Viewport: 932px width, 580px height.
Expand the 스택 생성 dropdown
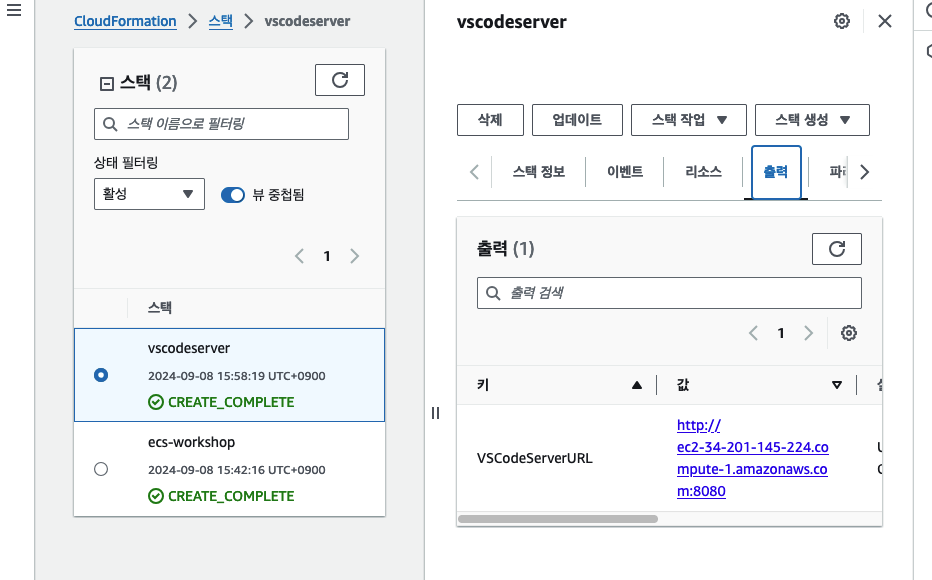812,120
